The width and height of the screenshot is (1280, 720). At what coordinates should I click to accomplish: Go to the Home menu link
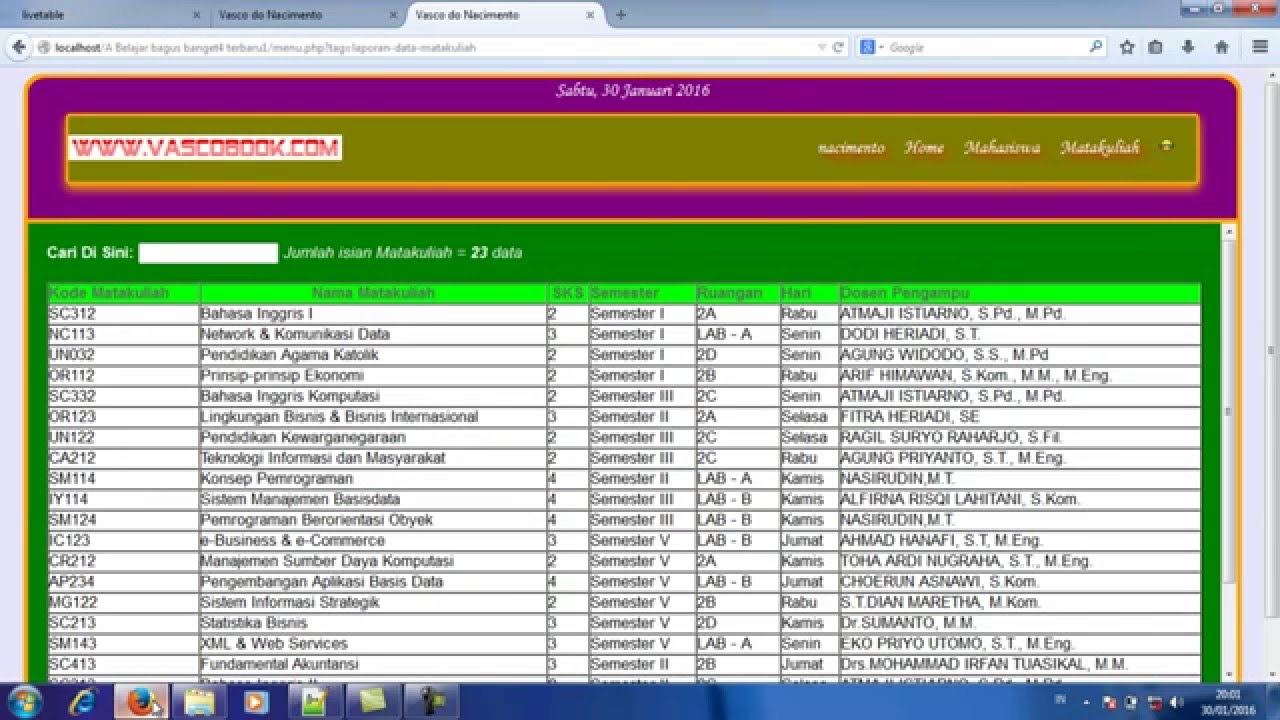[924, 148]
